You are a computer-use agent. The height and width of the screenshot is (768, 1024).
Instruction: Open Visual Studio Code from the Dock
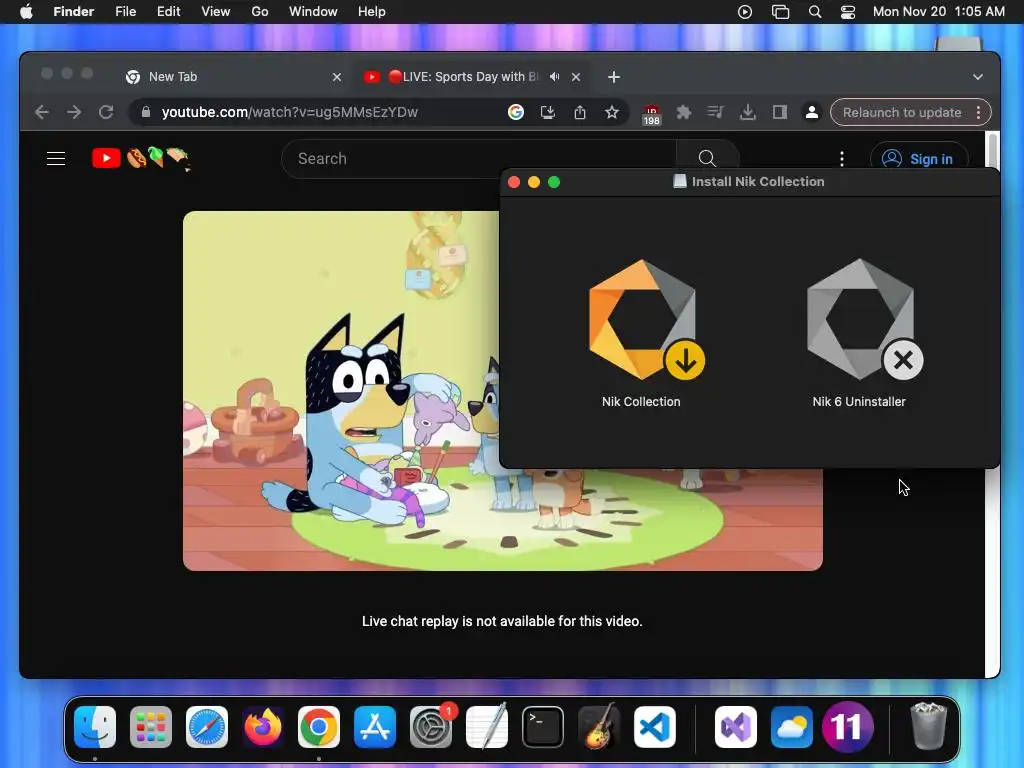click(655, 727)
